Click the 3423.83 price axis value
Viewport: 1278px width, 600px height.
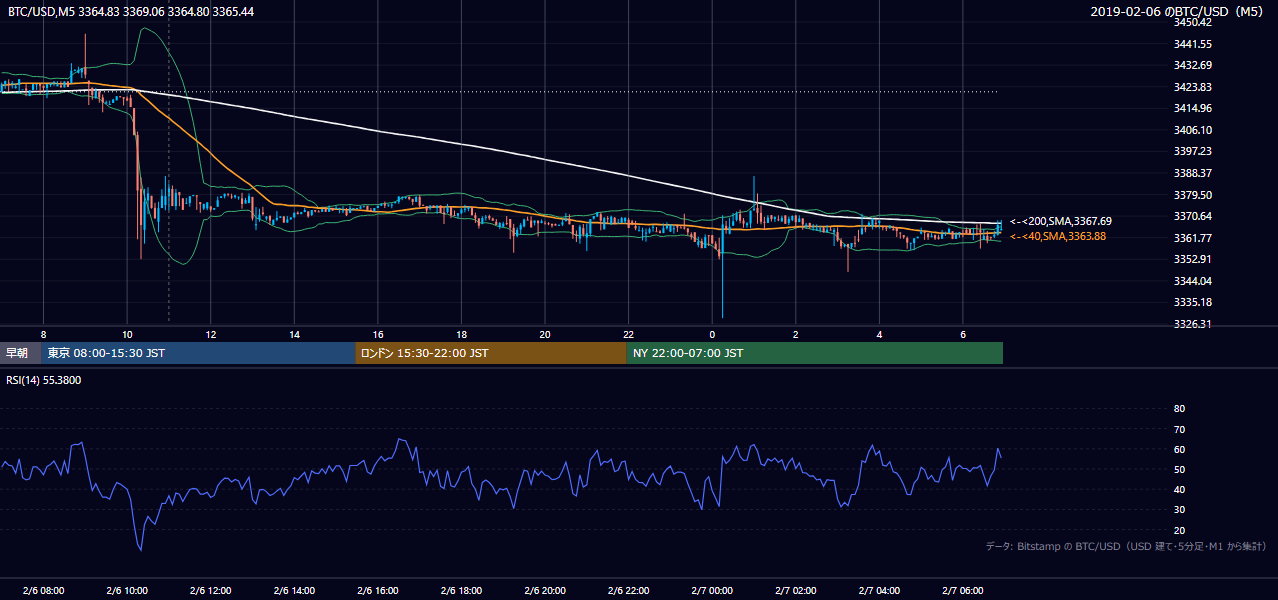tap(1193, 87)
